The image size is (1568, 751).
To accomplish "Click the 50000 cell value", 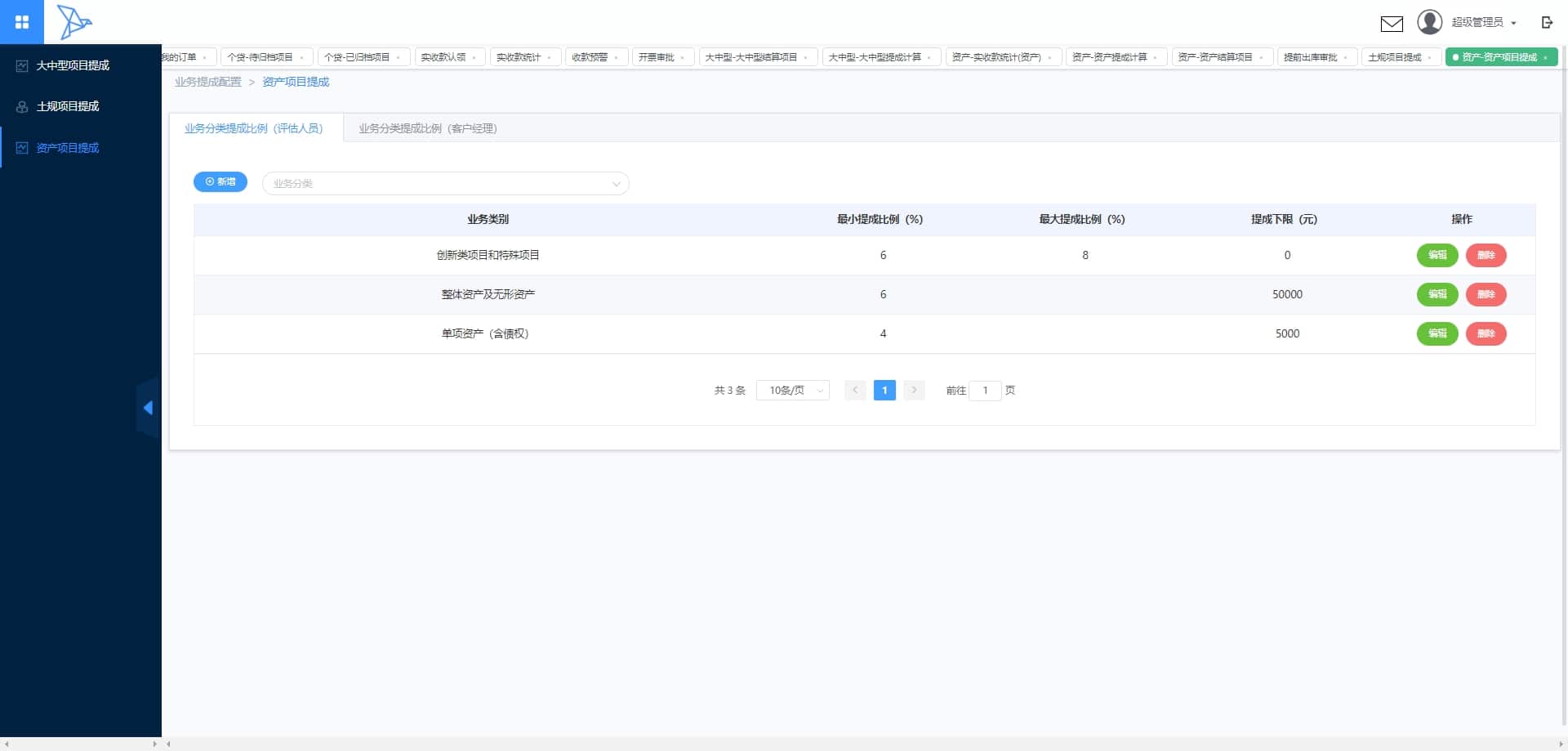I will pyautogui.click(x=1287, y=294).
